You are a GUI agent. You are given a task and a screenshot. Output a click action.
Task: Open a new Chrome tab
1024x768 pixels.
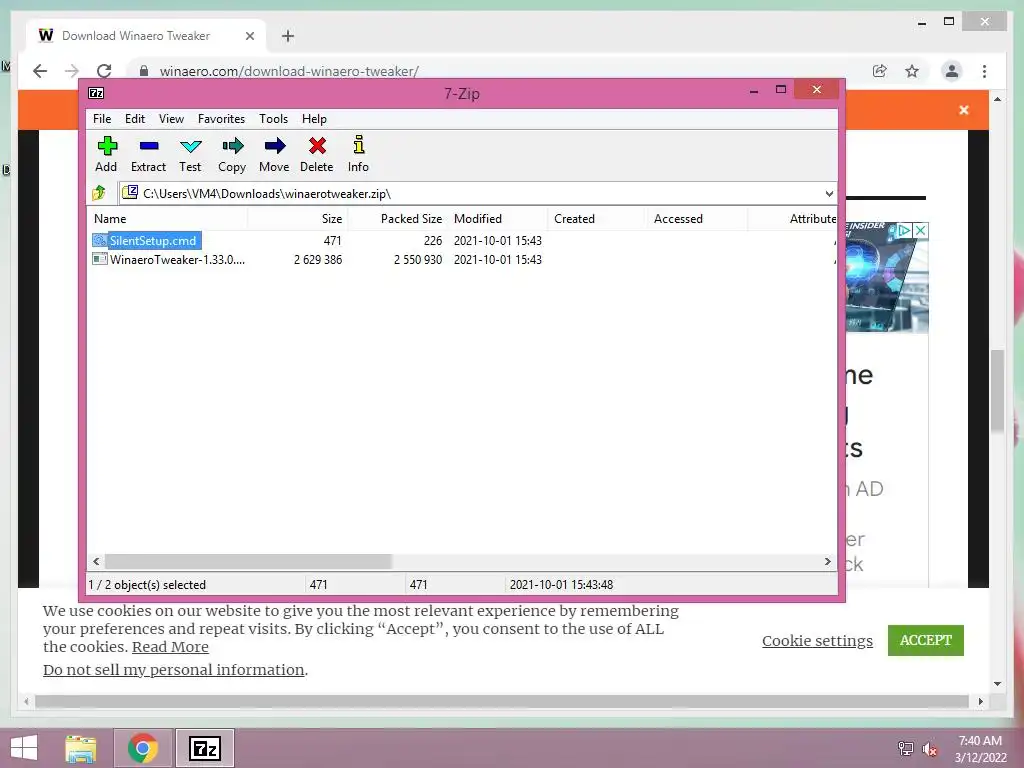[x=288, y=36]
